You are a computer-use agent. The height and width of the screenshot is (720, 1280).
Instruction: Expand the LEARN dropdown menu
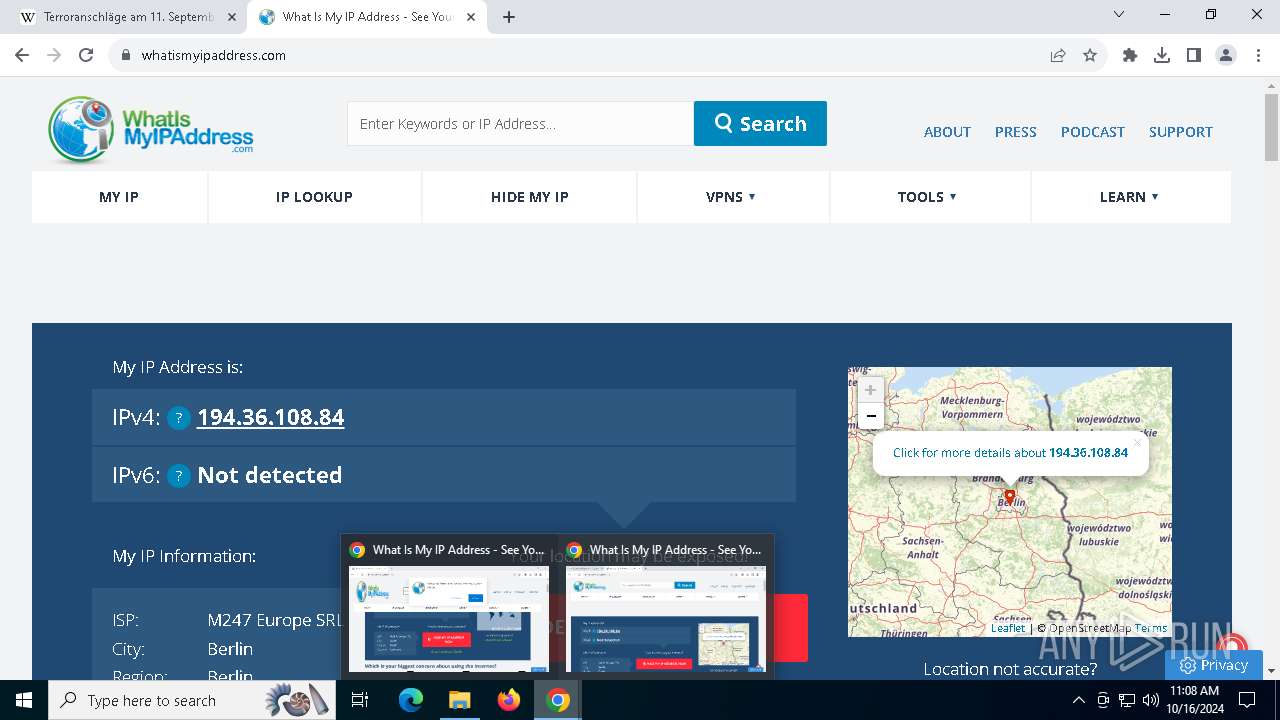pyautogui.click(x=1129, y=197)
